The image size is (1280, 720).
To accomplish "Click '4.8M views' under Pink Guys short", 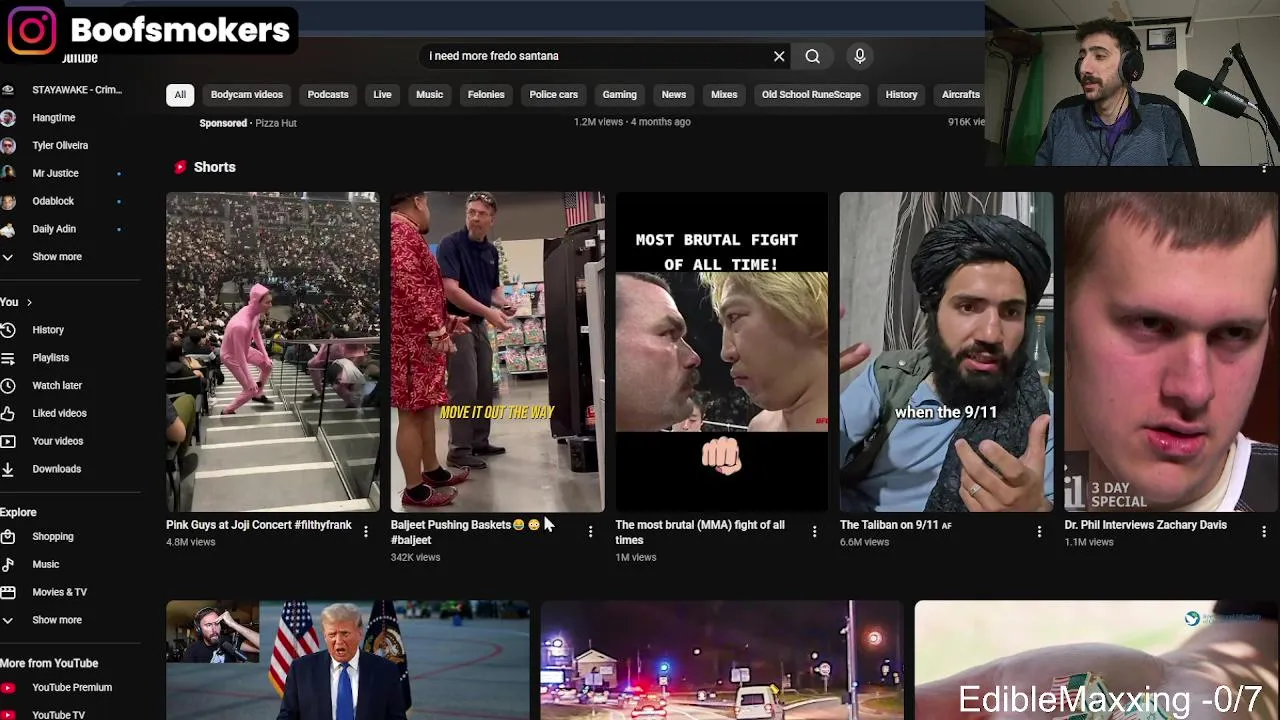I will (x=190, y=542).
